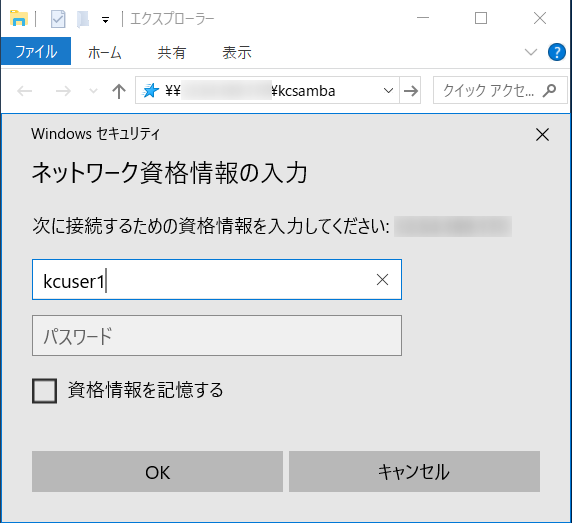The image size is (572, 523).
Task: Click the Up arrow navigation icon
Action: pos(119,91)
